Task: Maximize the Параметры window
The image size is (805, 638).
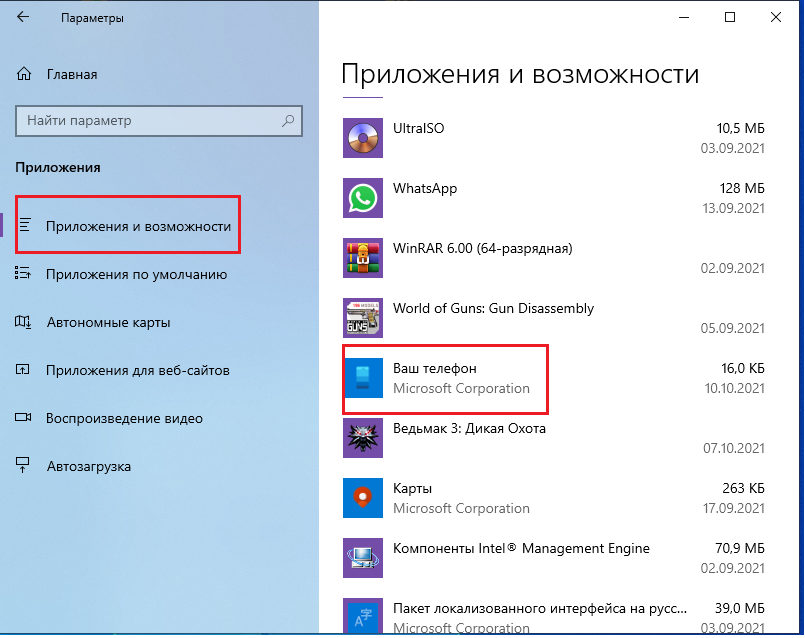Action: coord(730,17)
